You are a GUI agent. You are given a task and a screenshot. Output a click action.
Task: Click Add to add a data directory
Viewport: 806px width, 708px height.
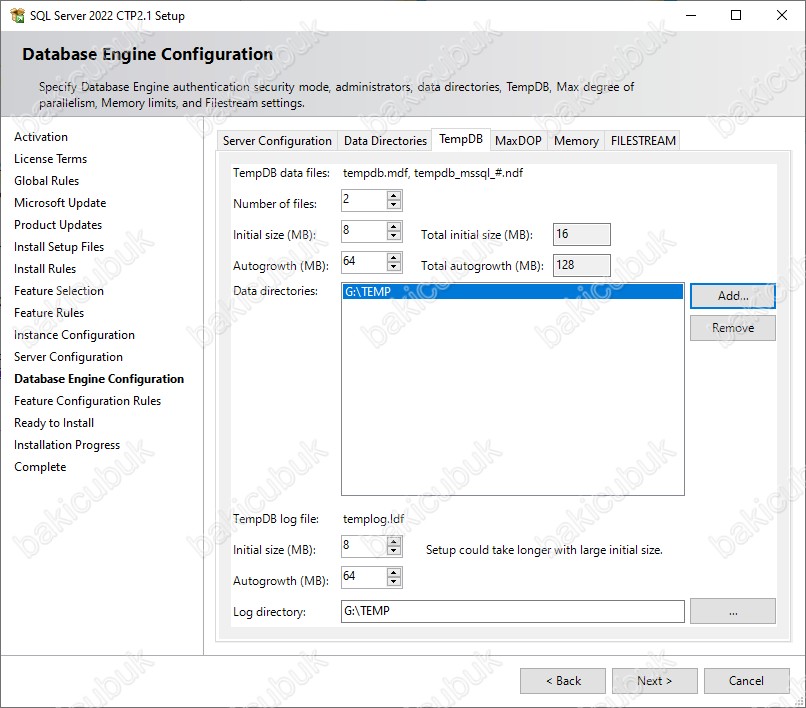click(x=732, y=296)
